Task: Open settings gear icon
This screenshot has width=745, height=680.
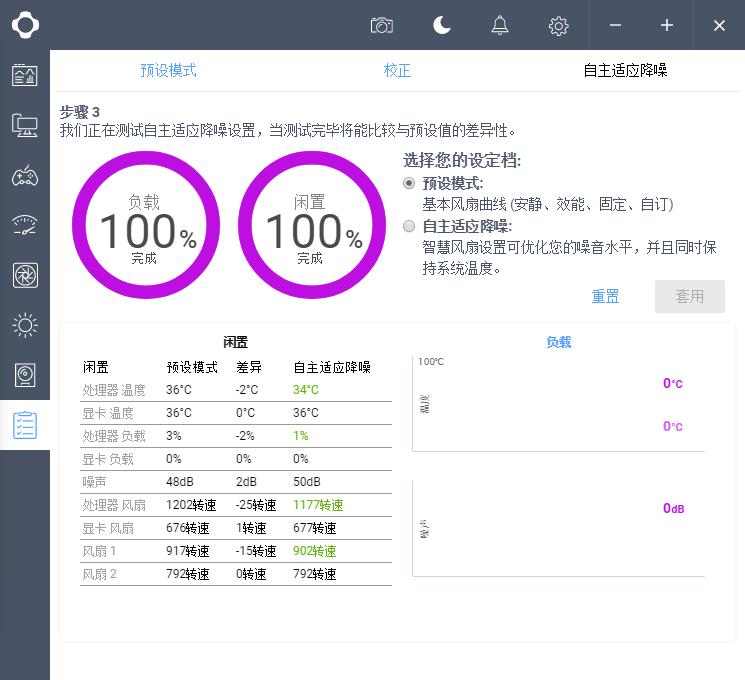Action: click(558, 26)
